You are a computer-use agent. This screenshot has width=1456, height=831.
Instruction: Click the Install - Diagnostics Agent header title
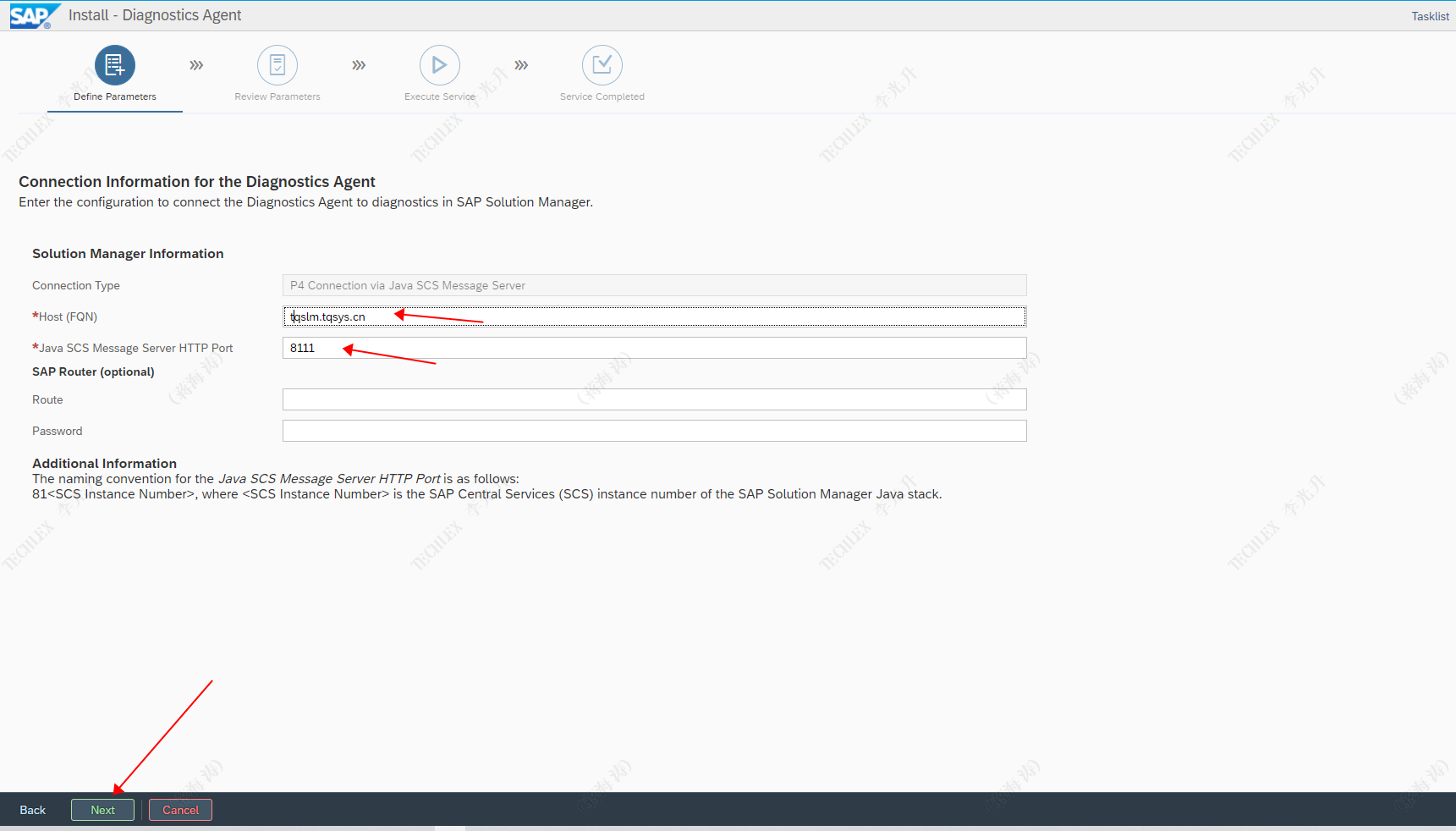click(x=155, y=15)
